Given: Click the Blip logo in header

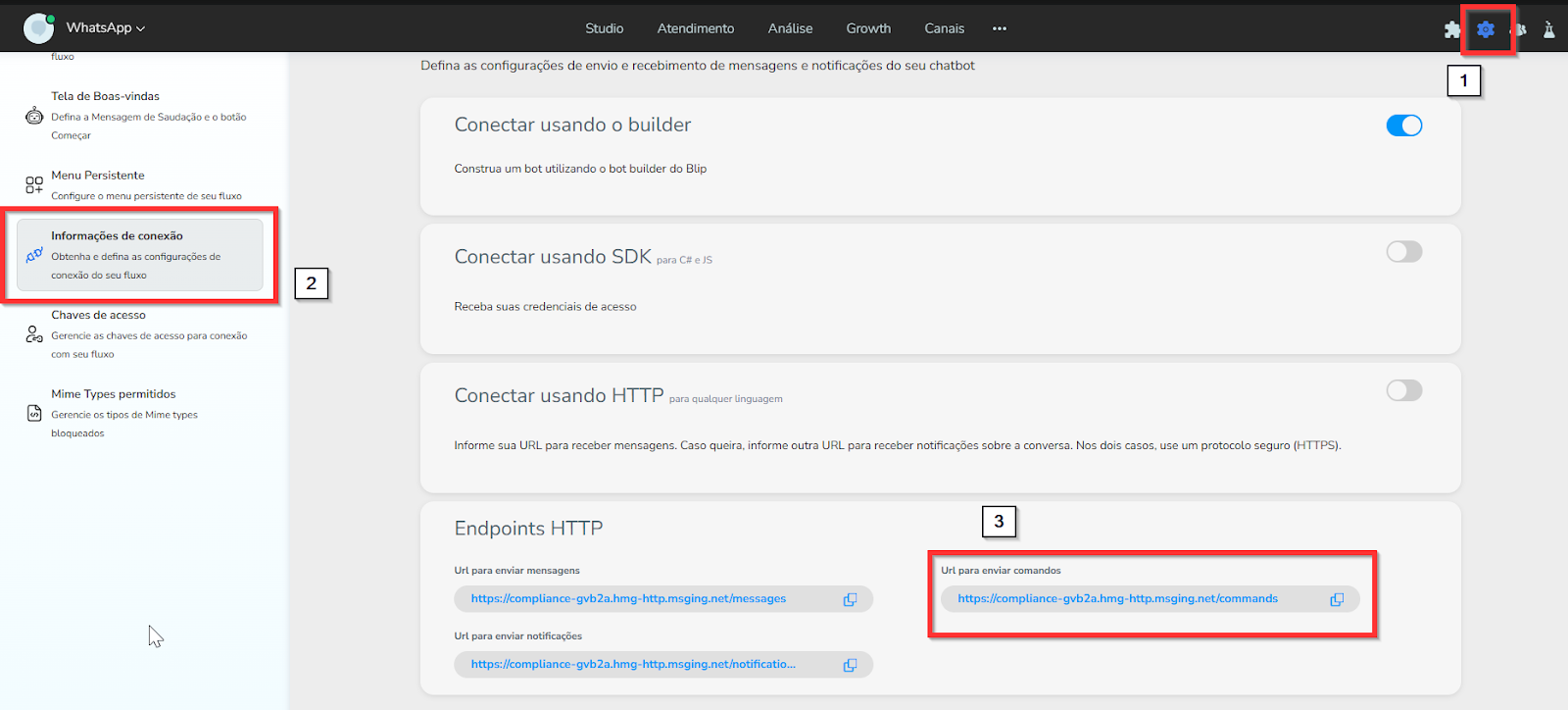Looking at the screenshot, I should click(38, 28).
